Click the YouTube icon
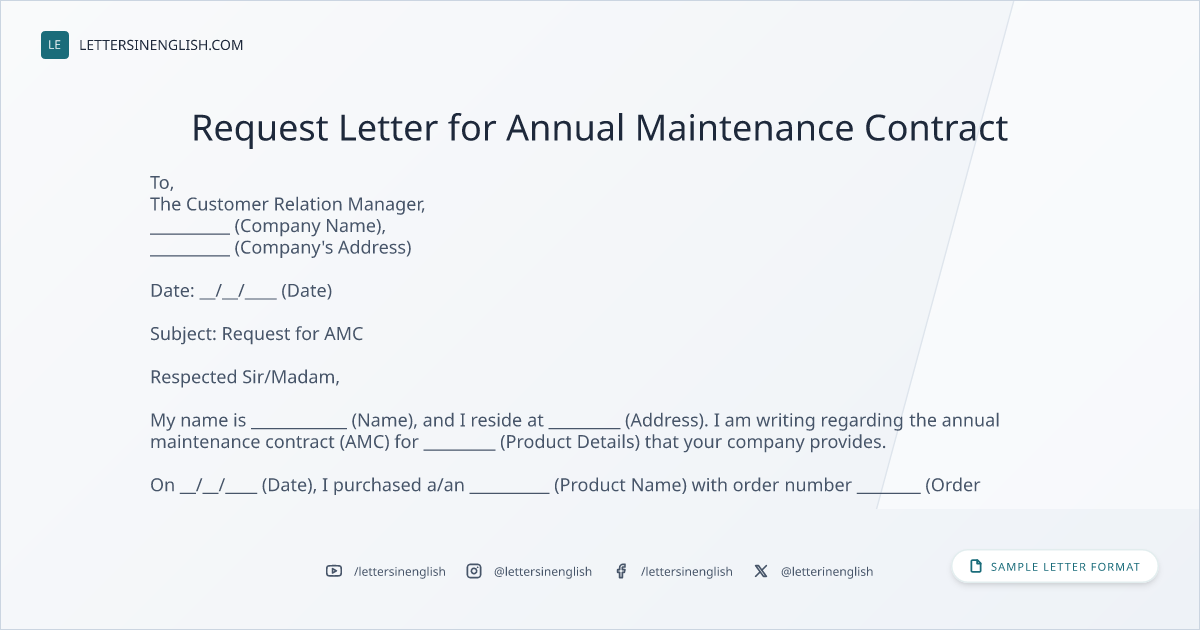 pos(334,571)
